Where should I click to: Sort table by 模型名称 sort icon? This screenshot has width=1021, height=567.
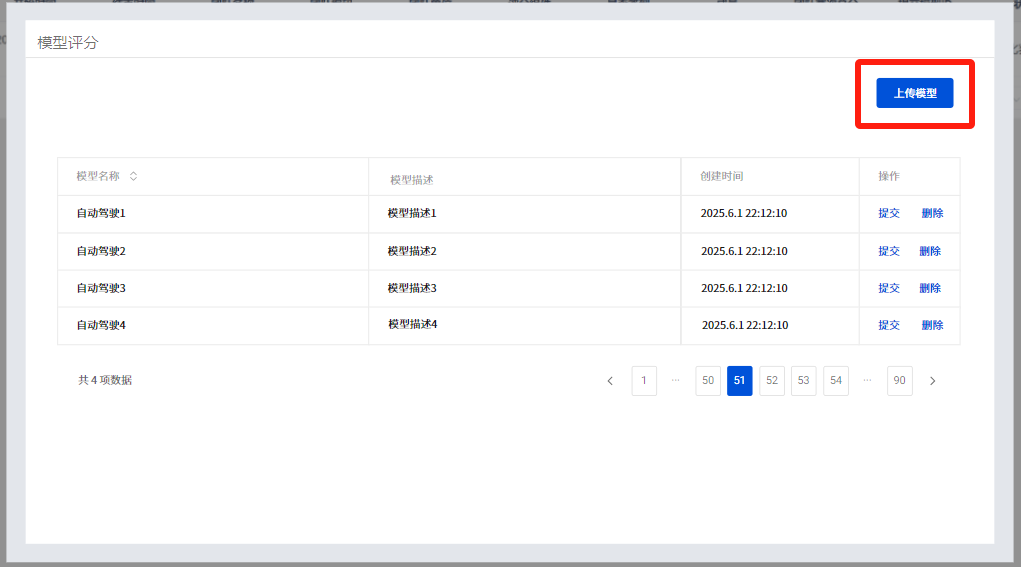click(x=133, y=176)
